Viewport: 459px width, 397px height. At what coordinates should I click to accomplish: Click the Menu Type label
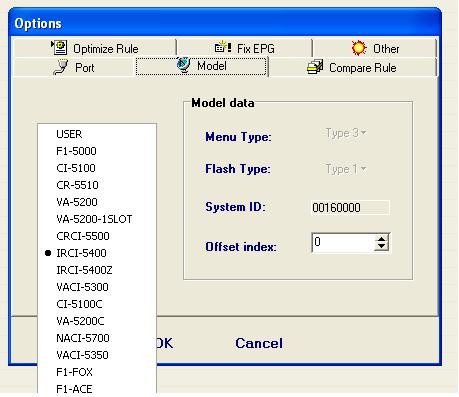tap(238, 137)
